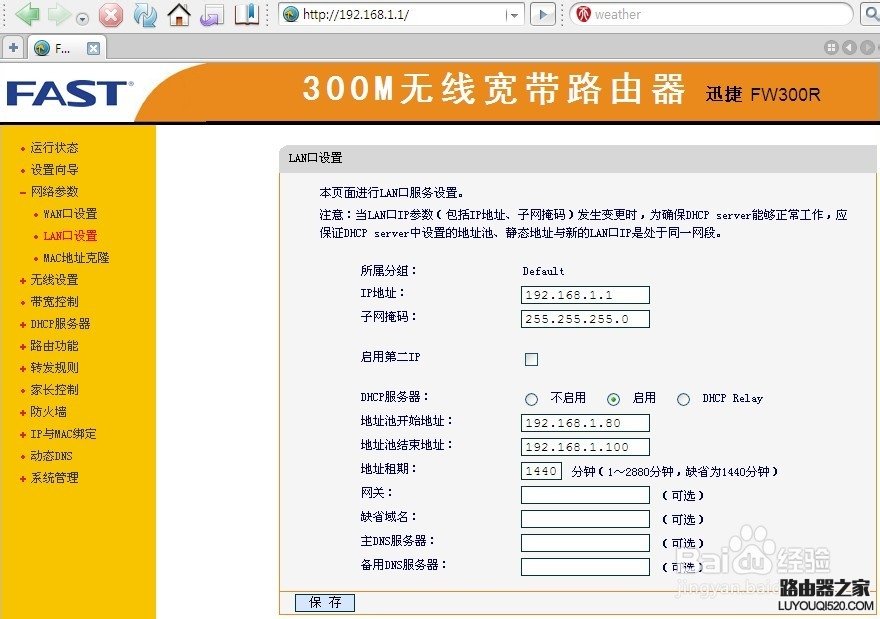
Task: Click the weather search icon
Action: coord(581,14)
